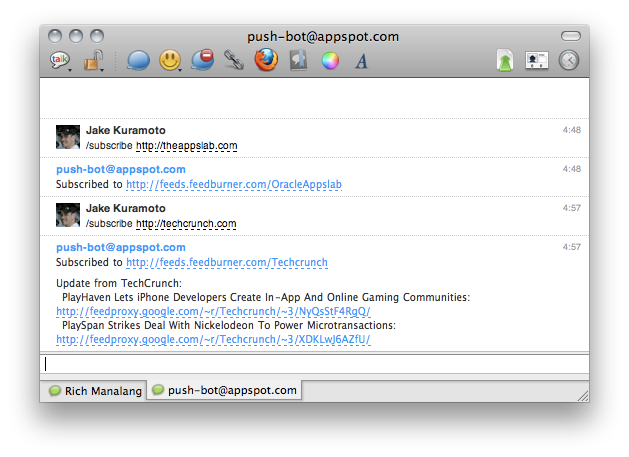Switch to the Rich Manalang tab
The image size is (629, 457).
95,391
